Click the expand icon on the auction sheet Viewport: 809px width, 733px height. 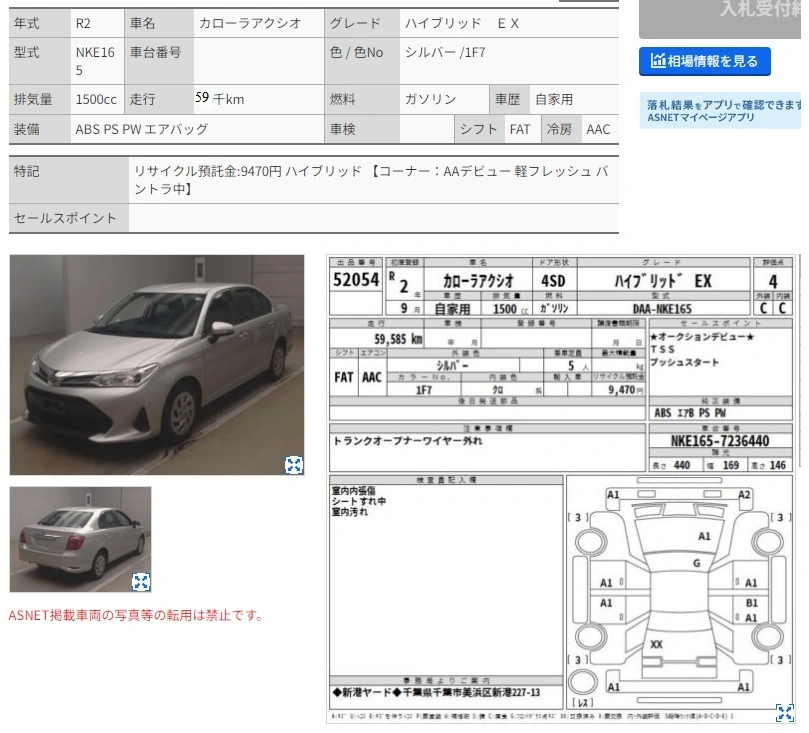[x=784, y=713]
